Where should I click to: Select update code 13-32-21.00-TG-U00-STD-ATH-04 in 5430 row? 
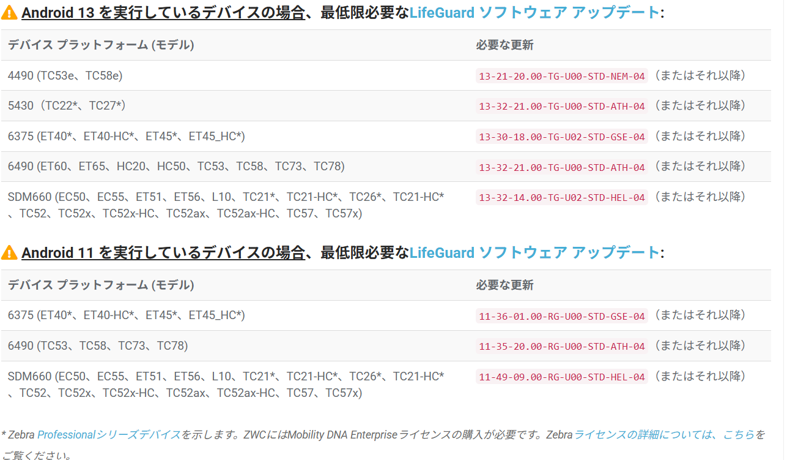[562, 106]
